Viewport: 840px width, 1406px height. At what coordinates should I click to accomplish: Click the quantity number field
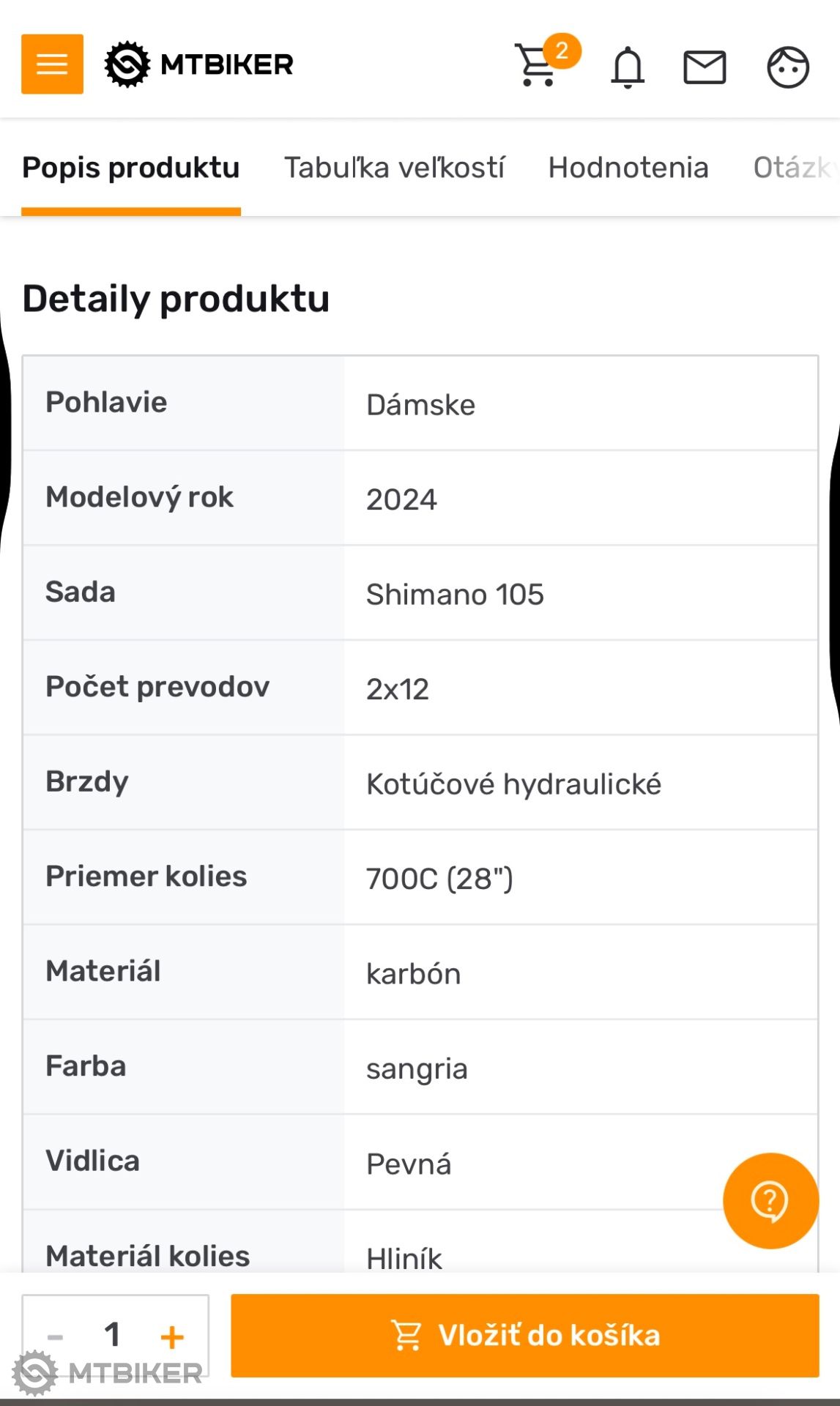[112, 1335]
